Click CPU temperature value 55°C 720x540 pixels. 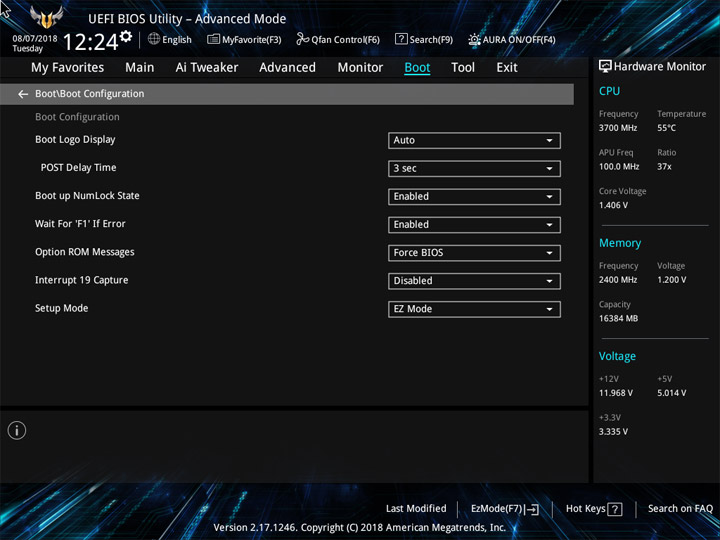666,128
